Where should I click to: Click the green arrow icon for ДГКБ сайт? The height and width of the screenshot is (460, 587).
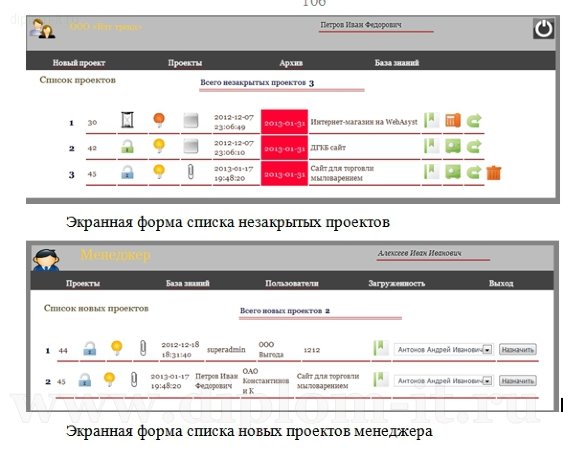tap(474, 146)
